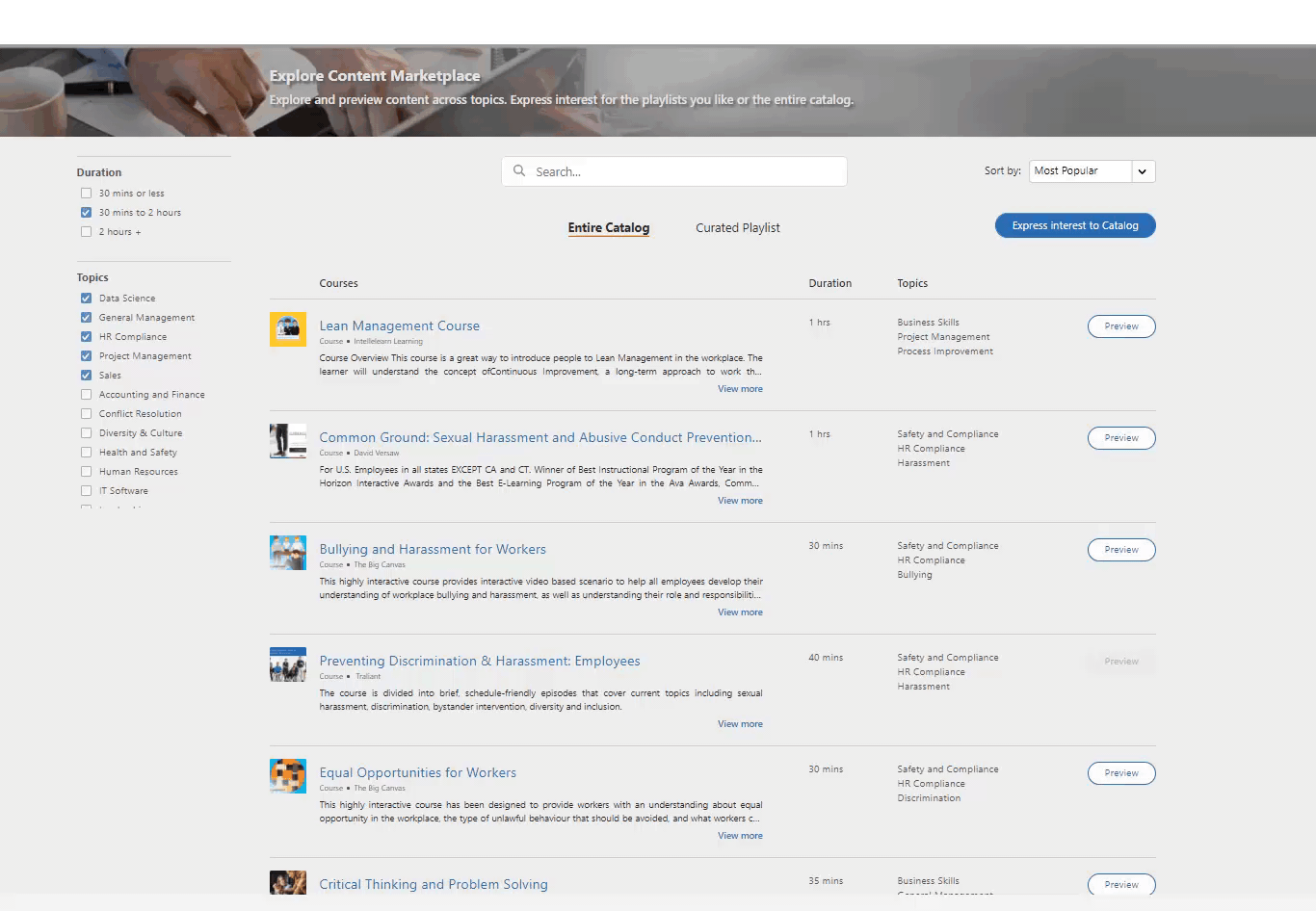Open Equal Opportunities for Workers link
Screen dimensions: 1316x911
pos(418,773)
